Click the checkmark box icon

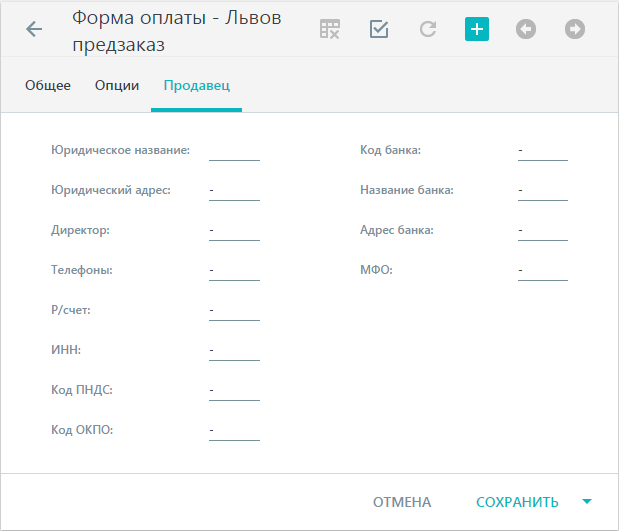point(379,29)
